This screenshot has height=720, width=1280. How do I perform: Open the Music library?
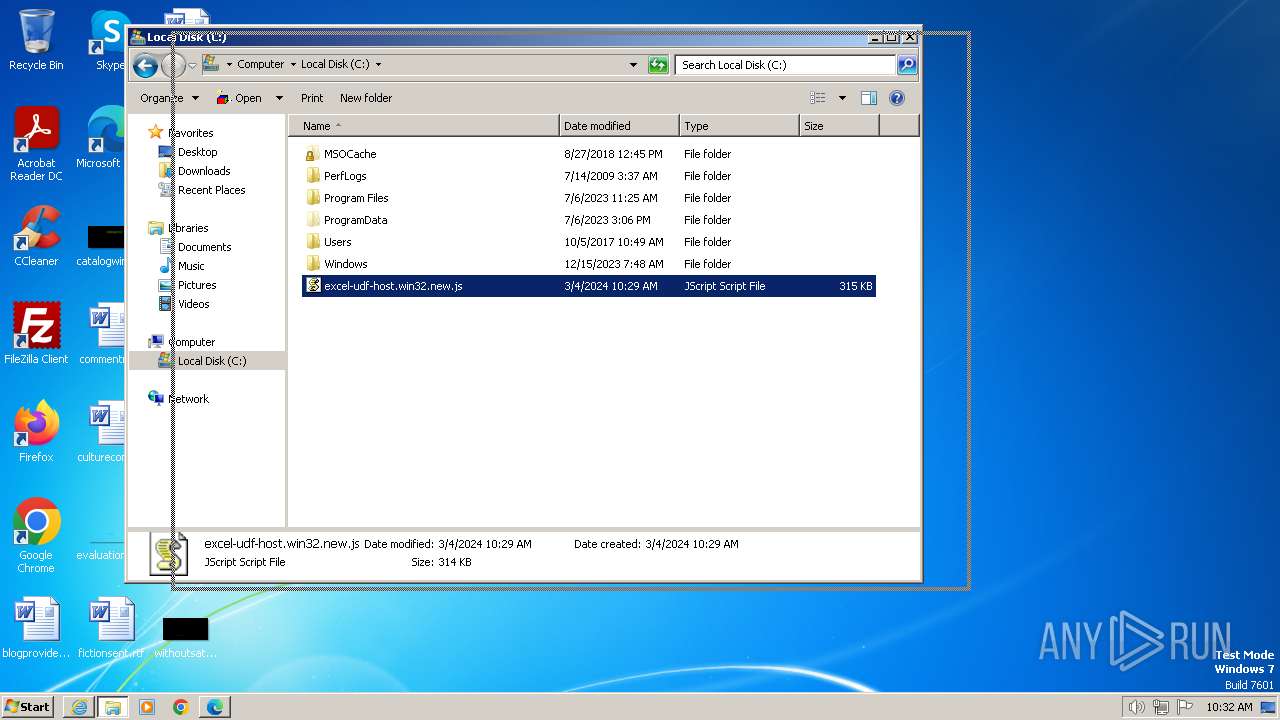191,266
